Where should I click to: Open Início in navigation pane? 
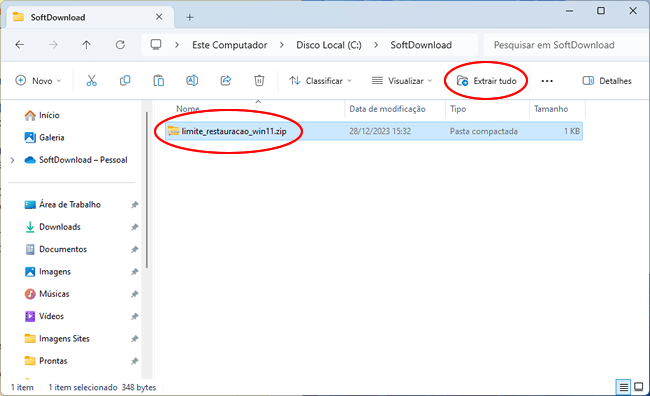pos(42,115)
